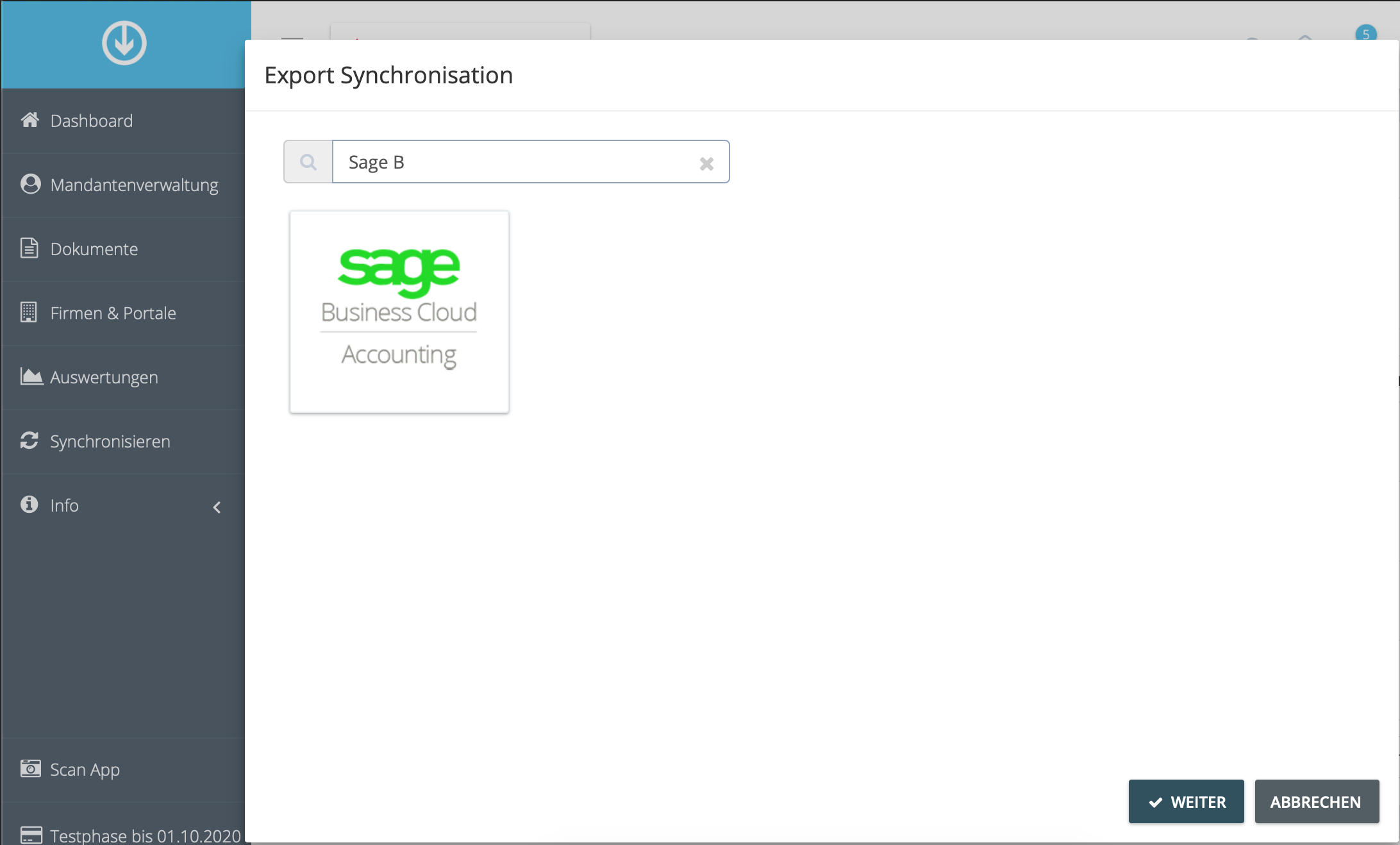The height and width of the screenshot is (845, 1400).
Task: Click the Synchronisieren refresh icon
Action: (29, 440)
